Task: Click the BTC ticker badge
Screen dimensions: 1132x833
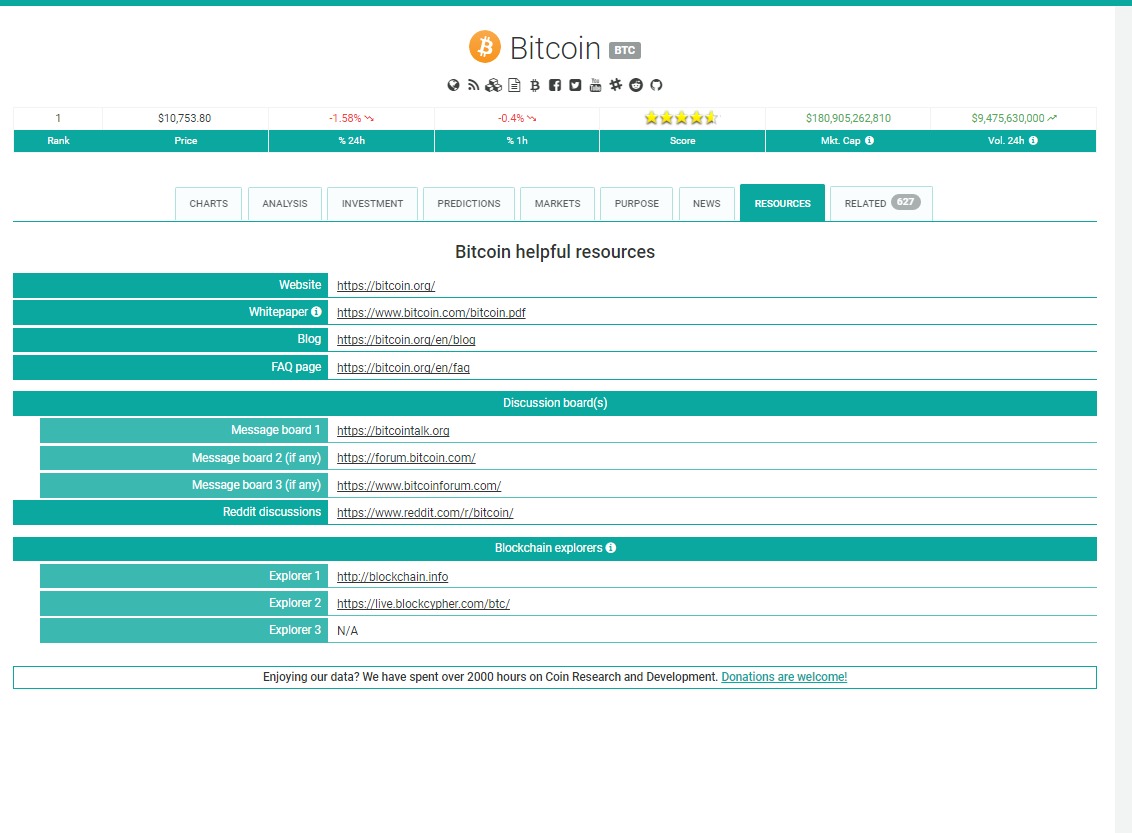Action: click(x=624, y=50)
